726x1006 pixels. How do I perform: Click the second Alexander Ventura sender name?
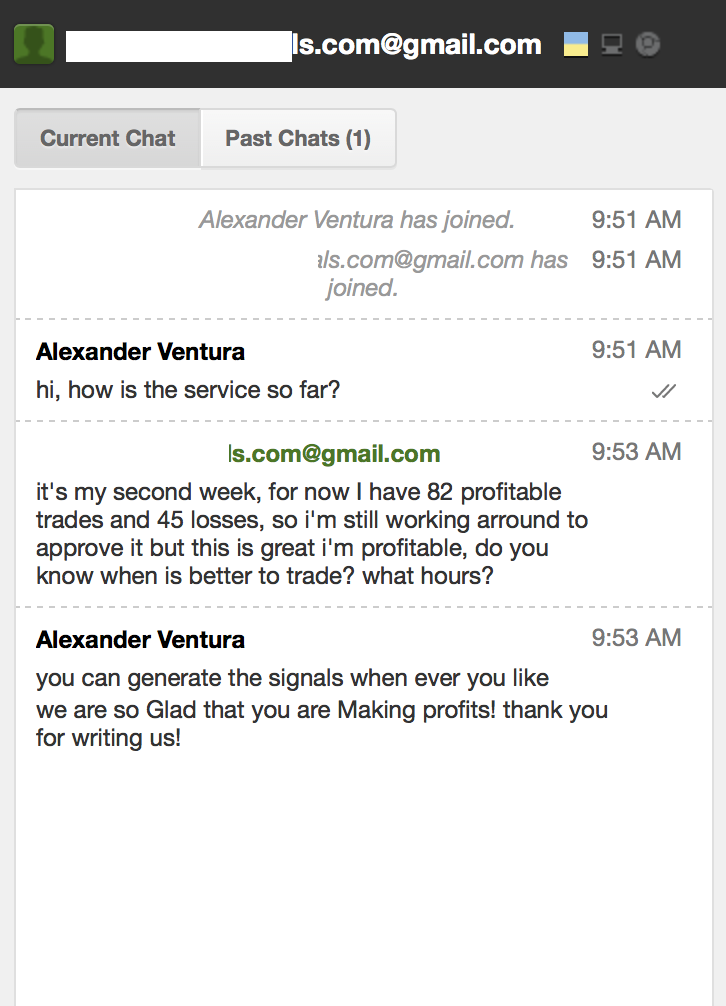coord(140,640)
